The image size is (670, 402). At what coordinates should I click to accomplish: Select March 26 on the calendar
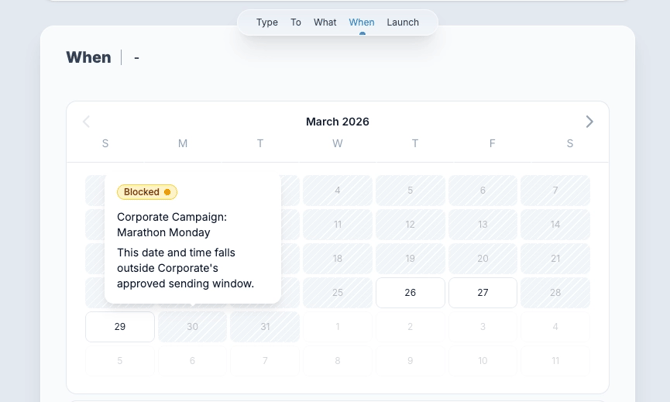[410, 293]
